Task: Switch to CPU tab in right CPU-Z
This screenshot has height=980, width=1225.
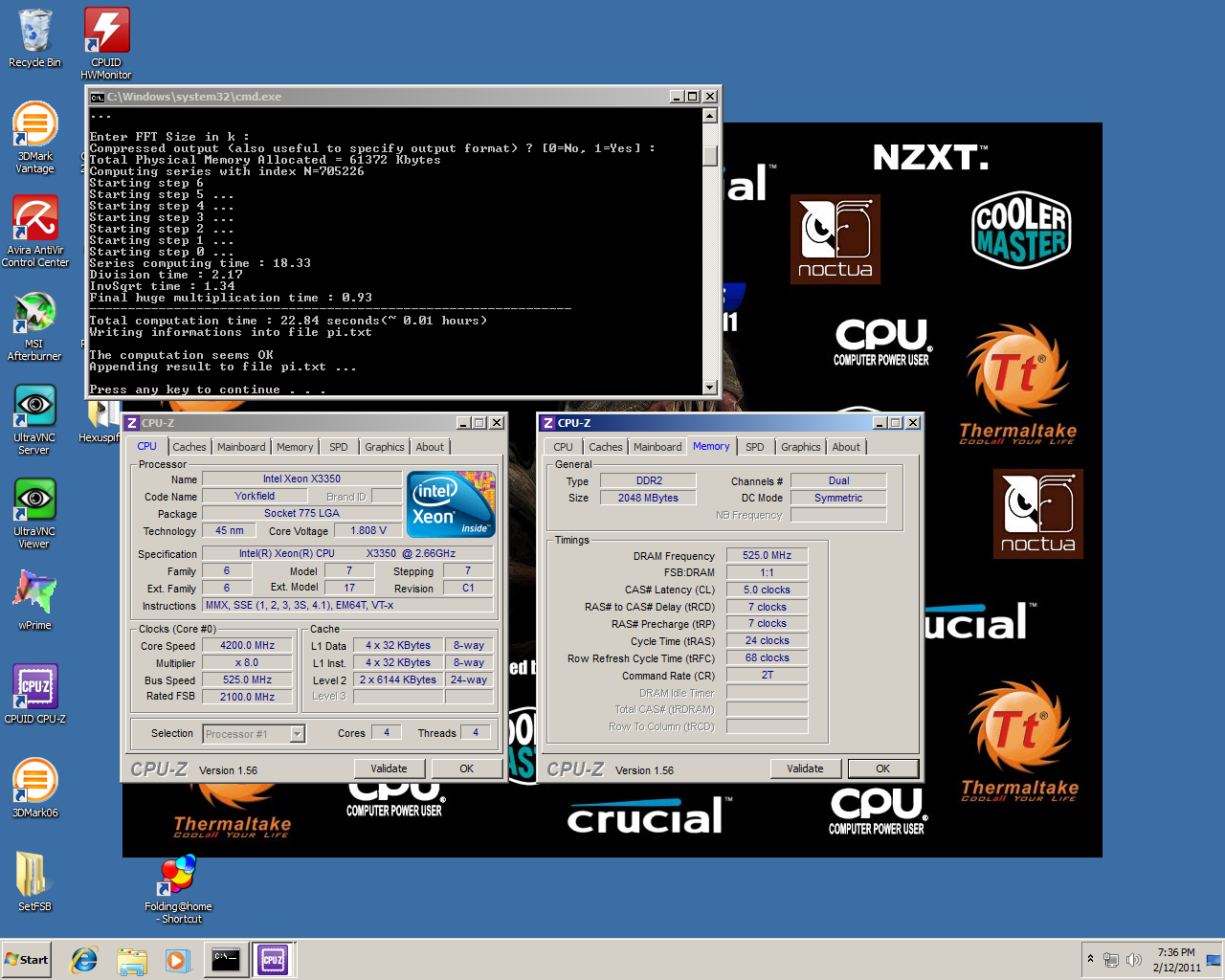Action: point(563,447)
